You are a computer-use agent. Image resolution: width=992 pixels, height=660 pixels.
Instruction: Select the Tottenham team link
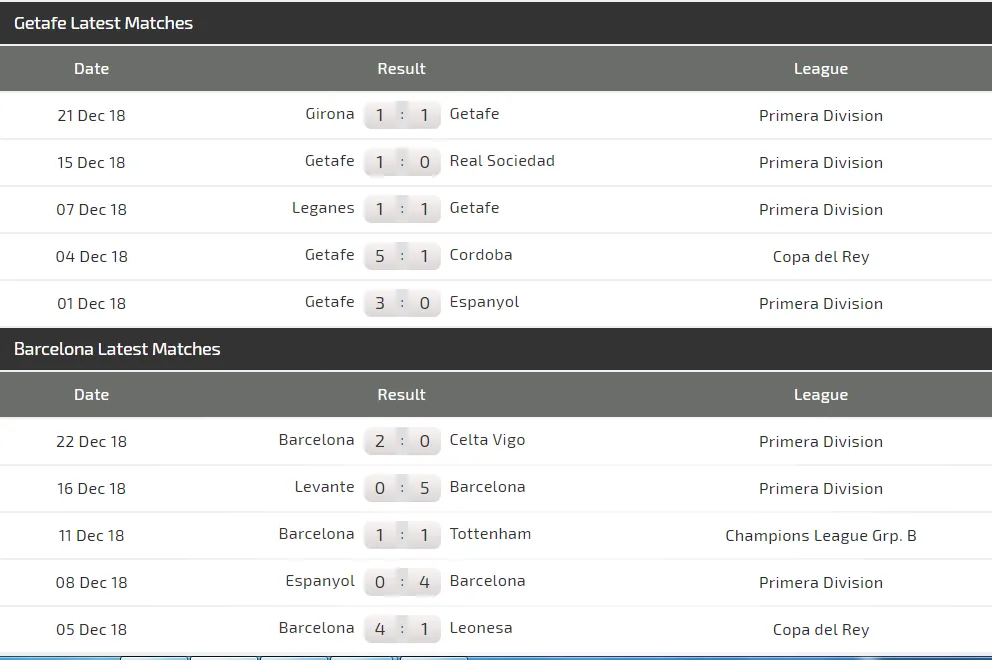[490, 534]
